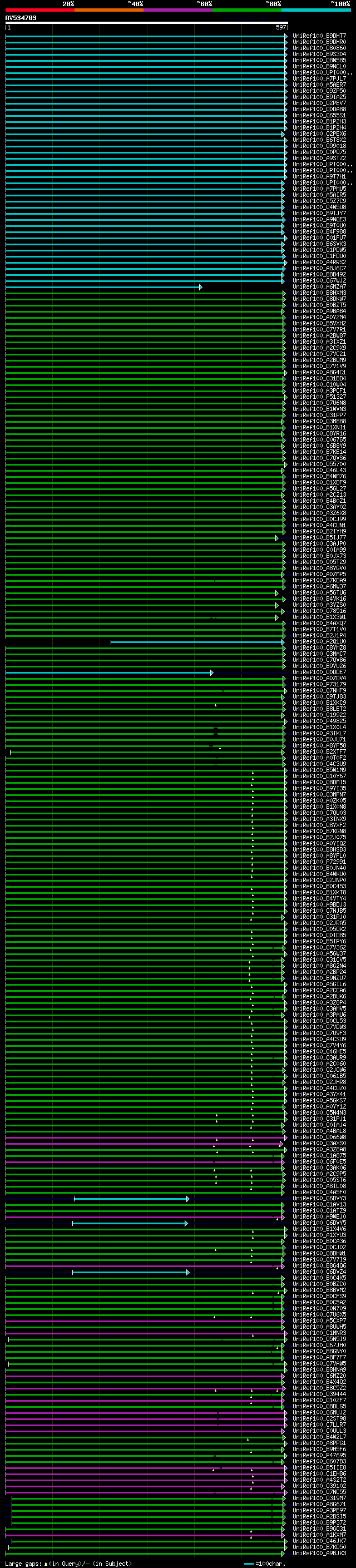Click label UniRef100_B9IJY7
This screenshot has width=356, height=1568.
tap(319, 213)
